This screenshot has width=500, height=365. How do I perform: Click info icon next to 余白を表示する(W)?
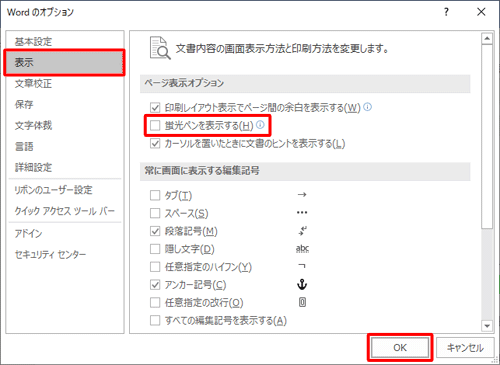coord(367,107)
